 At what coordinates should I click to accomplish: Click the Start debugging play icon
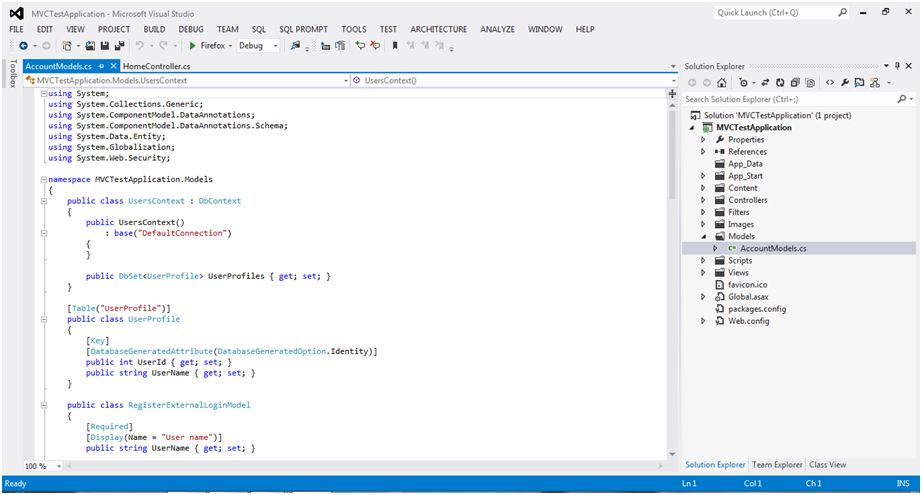point(192,46)
